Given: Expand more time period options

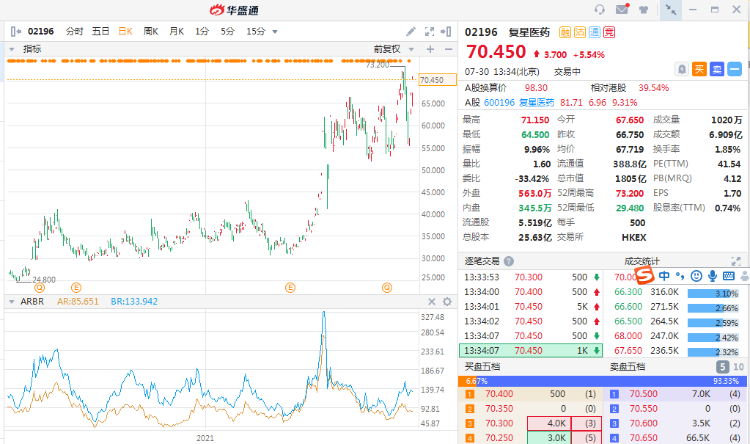Looking at the screenshot, I should [x=277, y=31].
